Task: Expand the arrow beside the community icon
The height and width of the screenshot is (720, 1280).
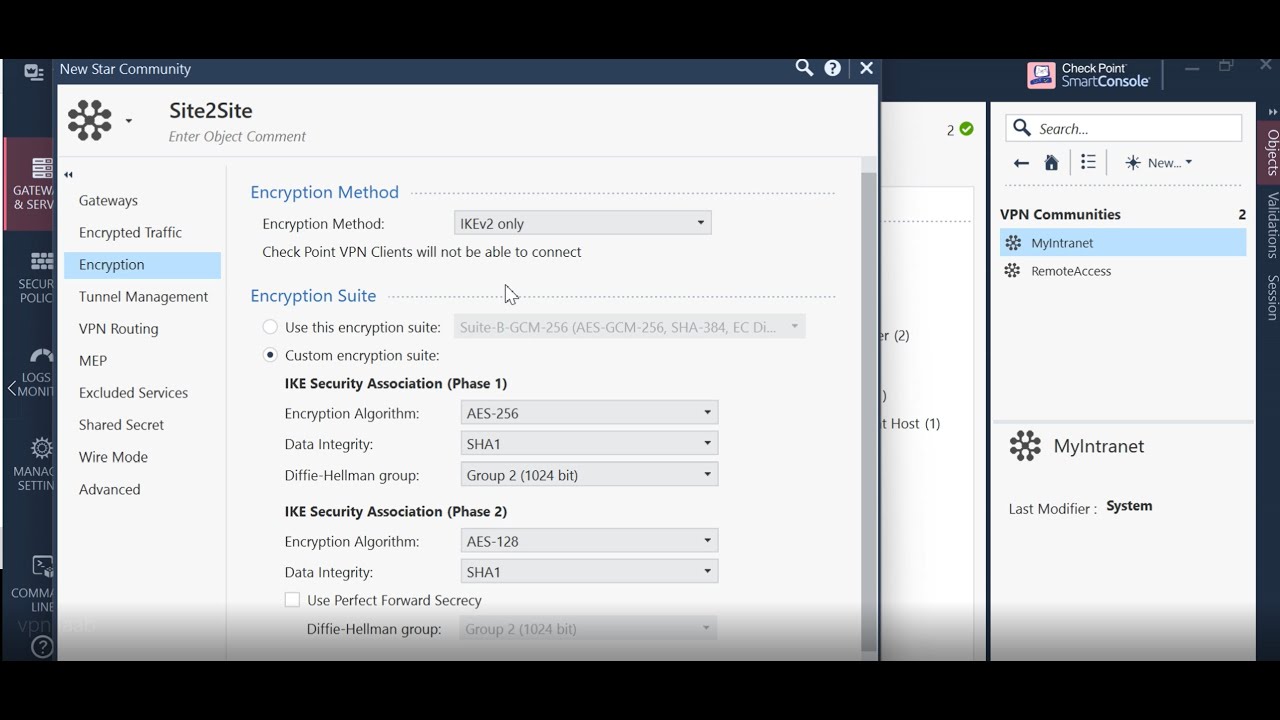Action: click(x=128, y=121)
